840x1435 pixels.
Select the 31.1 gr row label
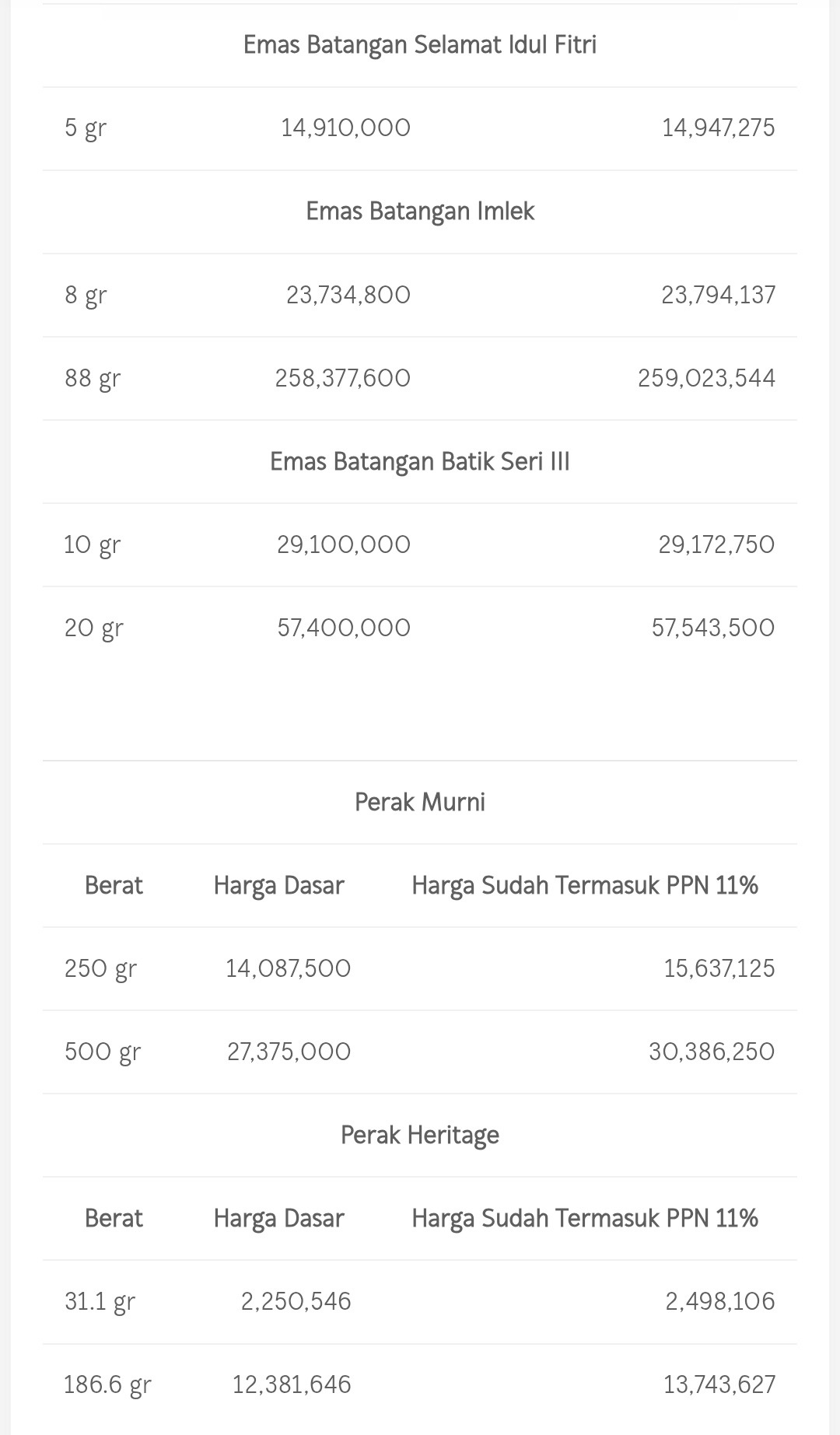pyautogui.click(x=100, y=1301)
